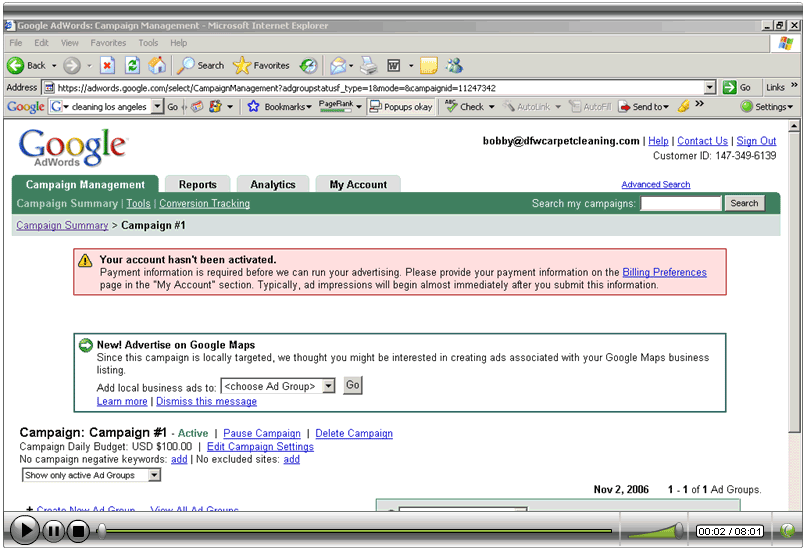Open the Help menu

pyautogui.click(x=179, y=43)
